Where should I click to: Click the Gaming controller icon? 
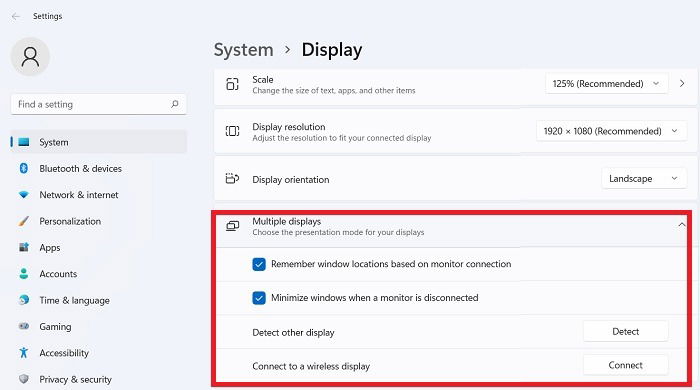coord(24,326)
